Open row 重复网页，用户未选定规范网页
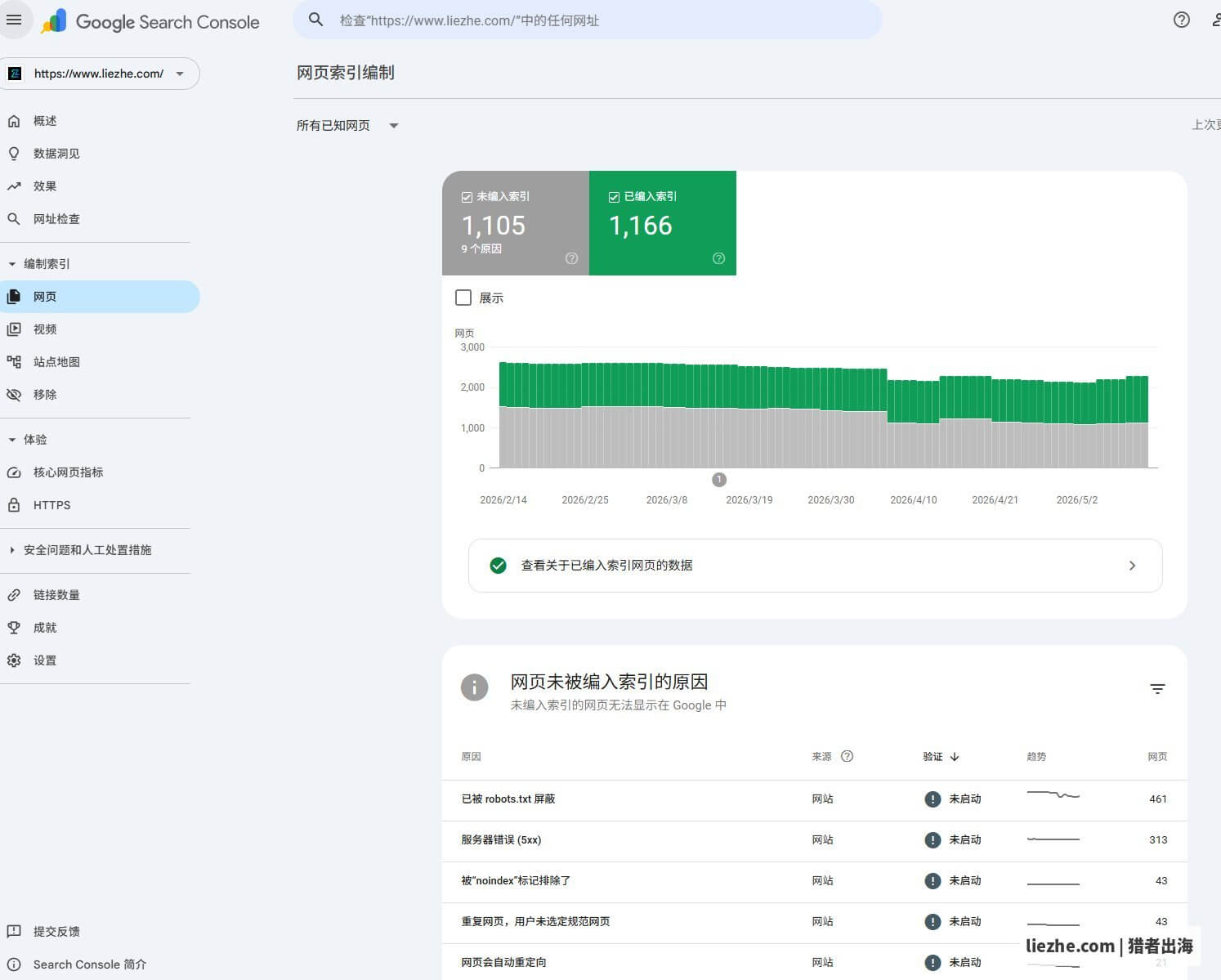 point(814,923)
